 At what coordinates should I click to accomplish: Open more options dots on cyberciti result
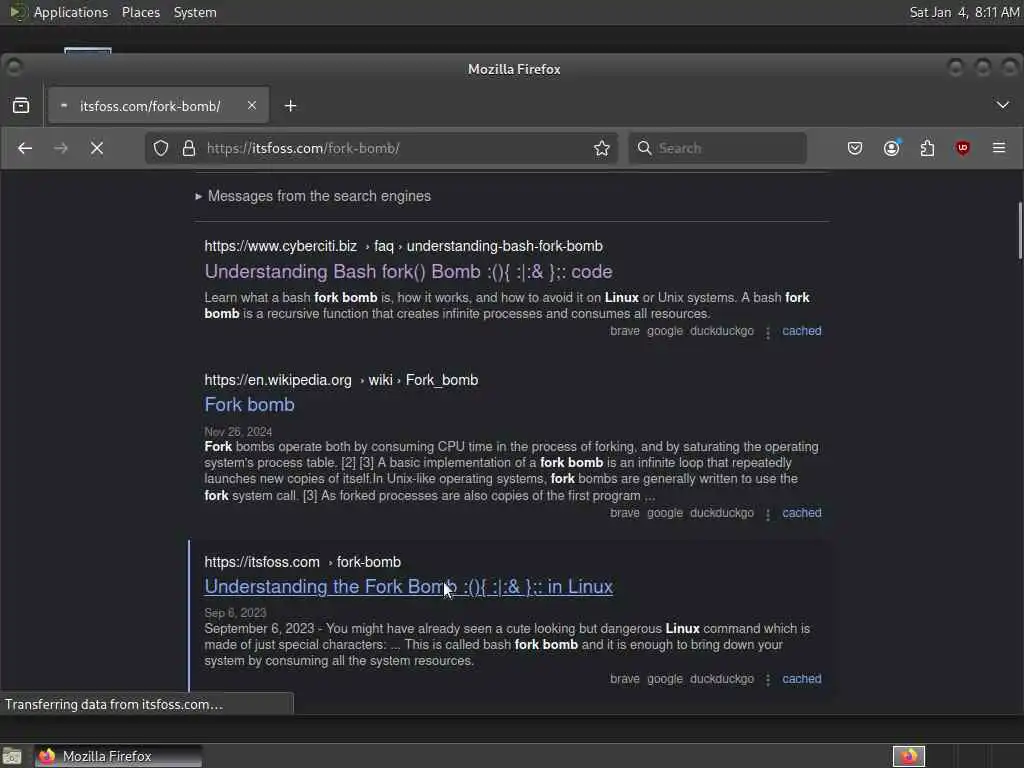tap(768, 332)
